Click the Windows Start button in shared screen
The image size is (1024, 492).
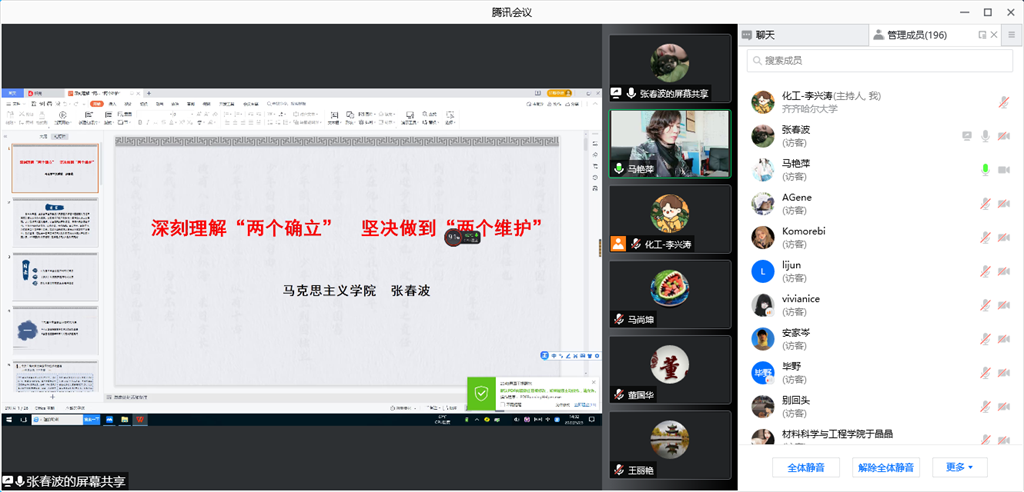[x=8, y=420]
